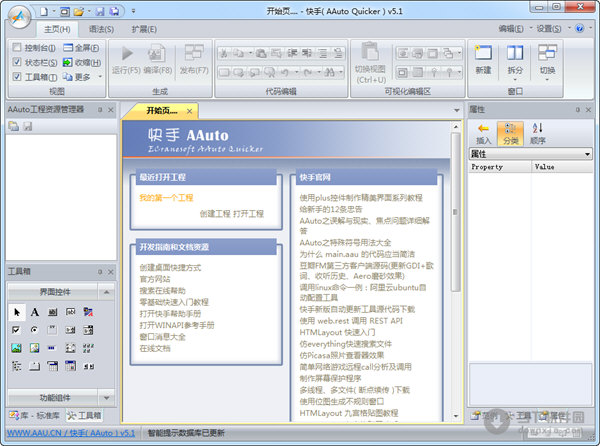
Task: Switch to the 扩展(E) ribbon tab
Action: coord(144,29)
